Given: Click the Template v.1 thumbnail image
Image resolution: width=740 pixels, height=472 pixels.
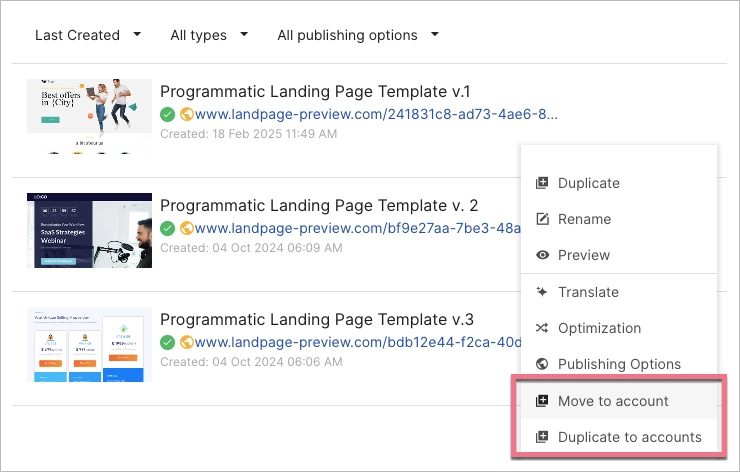Looking at the screenshot, I should (89, 116).
